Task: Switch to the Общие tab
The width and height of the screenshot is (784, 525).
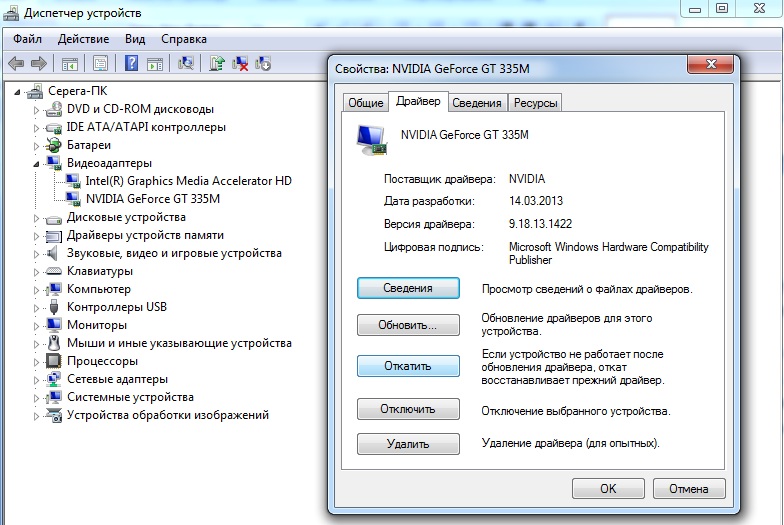Action: coord(366,102)
